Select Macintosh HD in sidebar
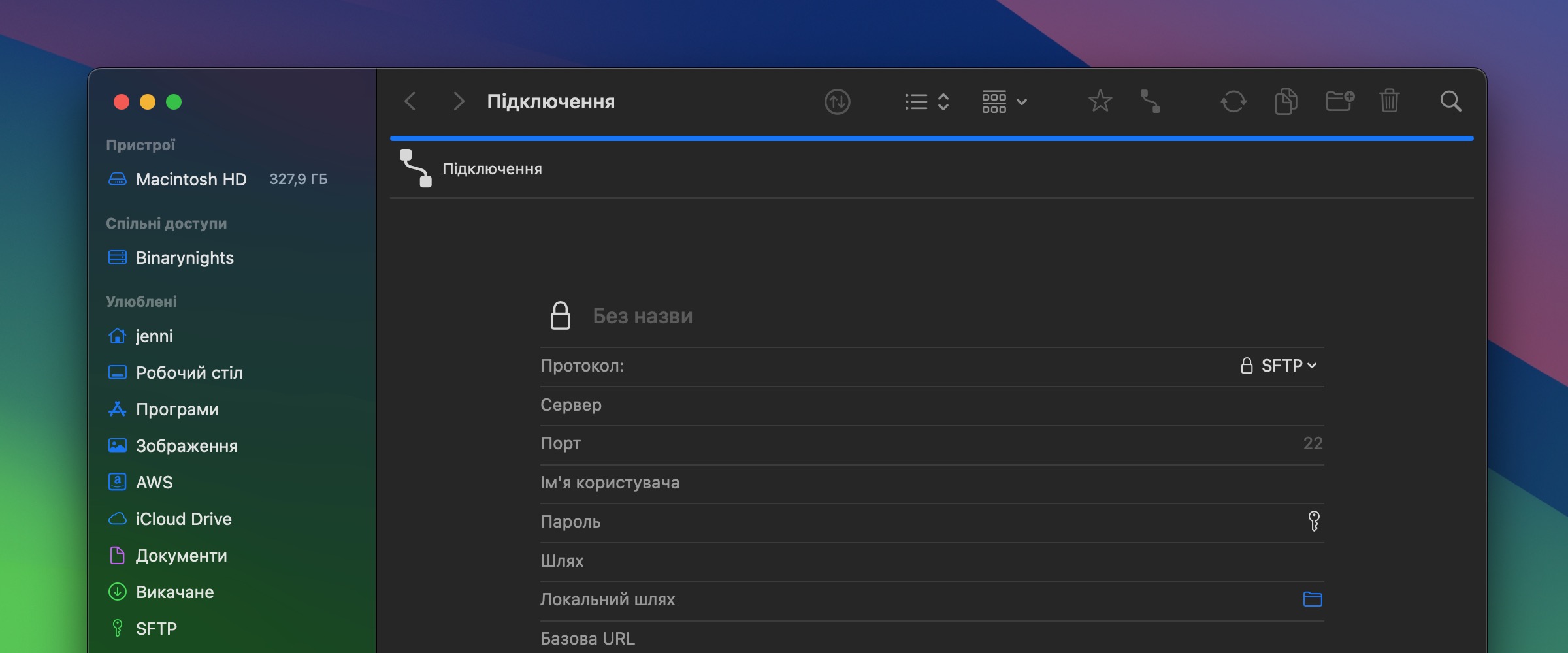Viewport: 1568px width, 653px height. tap(191, 180)
